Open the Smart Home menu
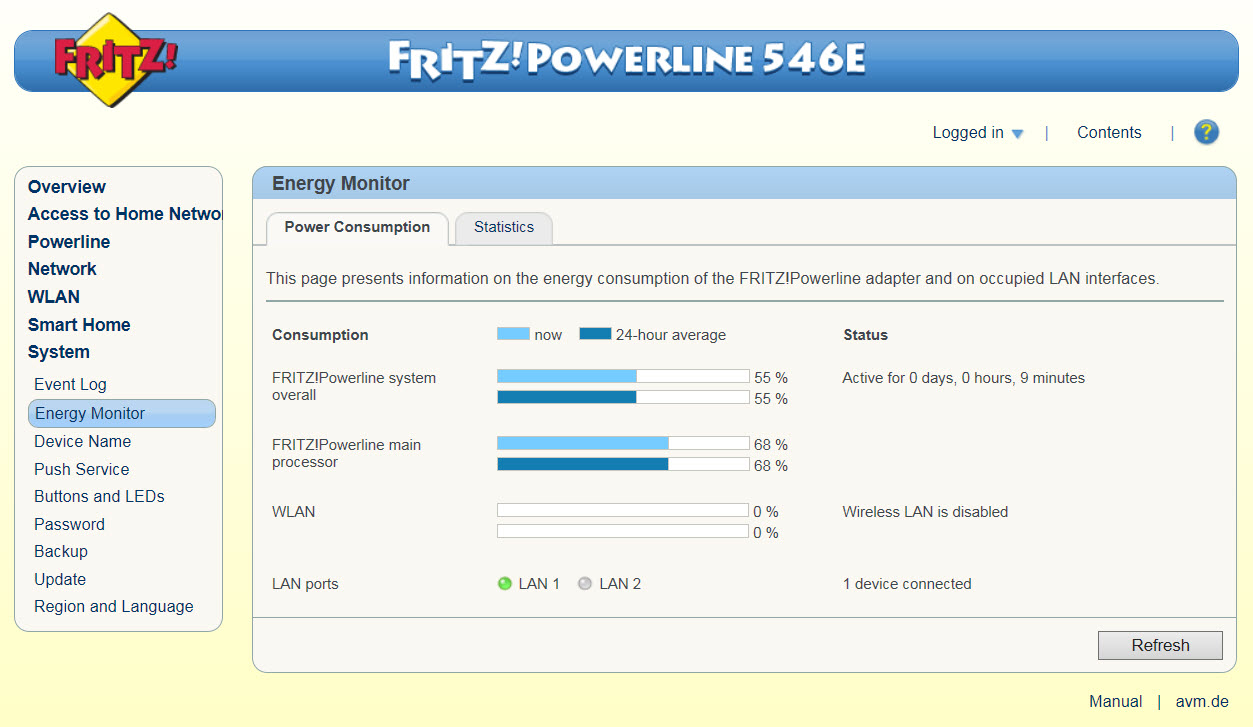 [x=79, y=325]
